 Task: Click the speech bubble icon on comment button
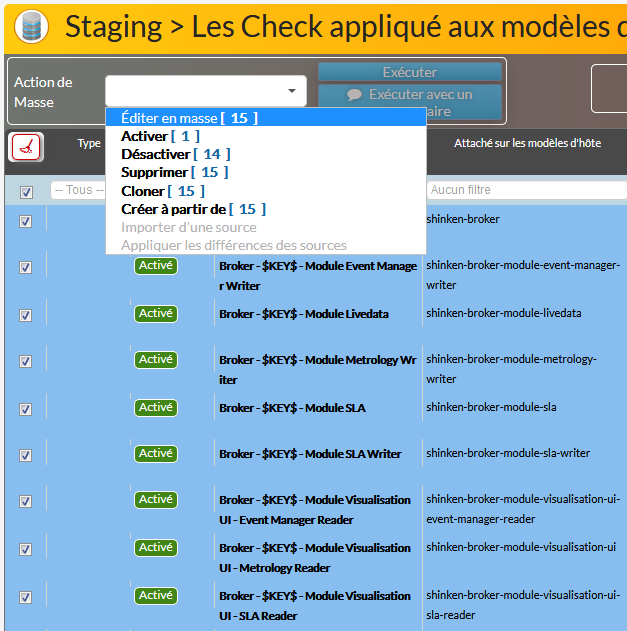(x=355, y=95)
